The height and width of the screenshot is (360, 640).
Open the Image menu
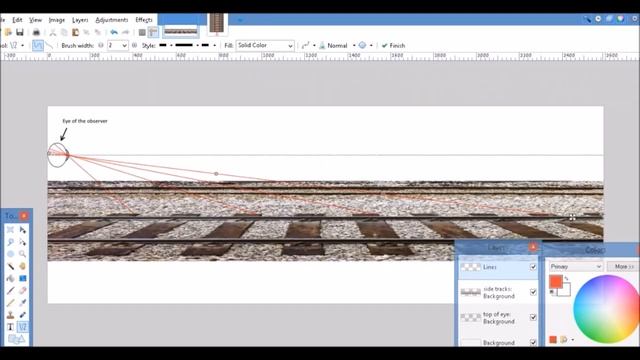tap(57, 20)
